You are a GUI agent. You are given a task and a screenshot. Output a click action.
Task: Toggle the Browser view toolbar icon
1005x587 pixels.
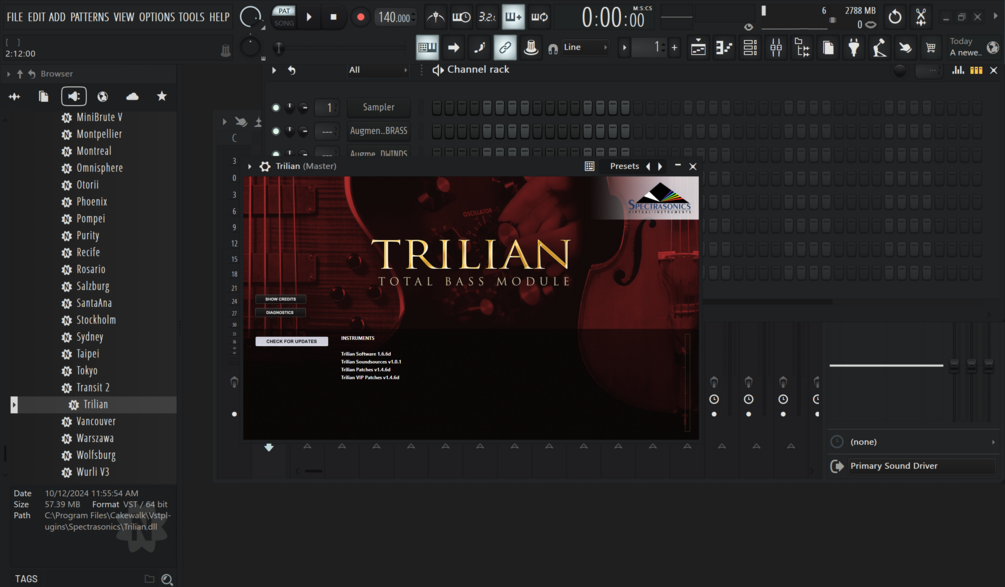pos(802,47)
